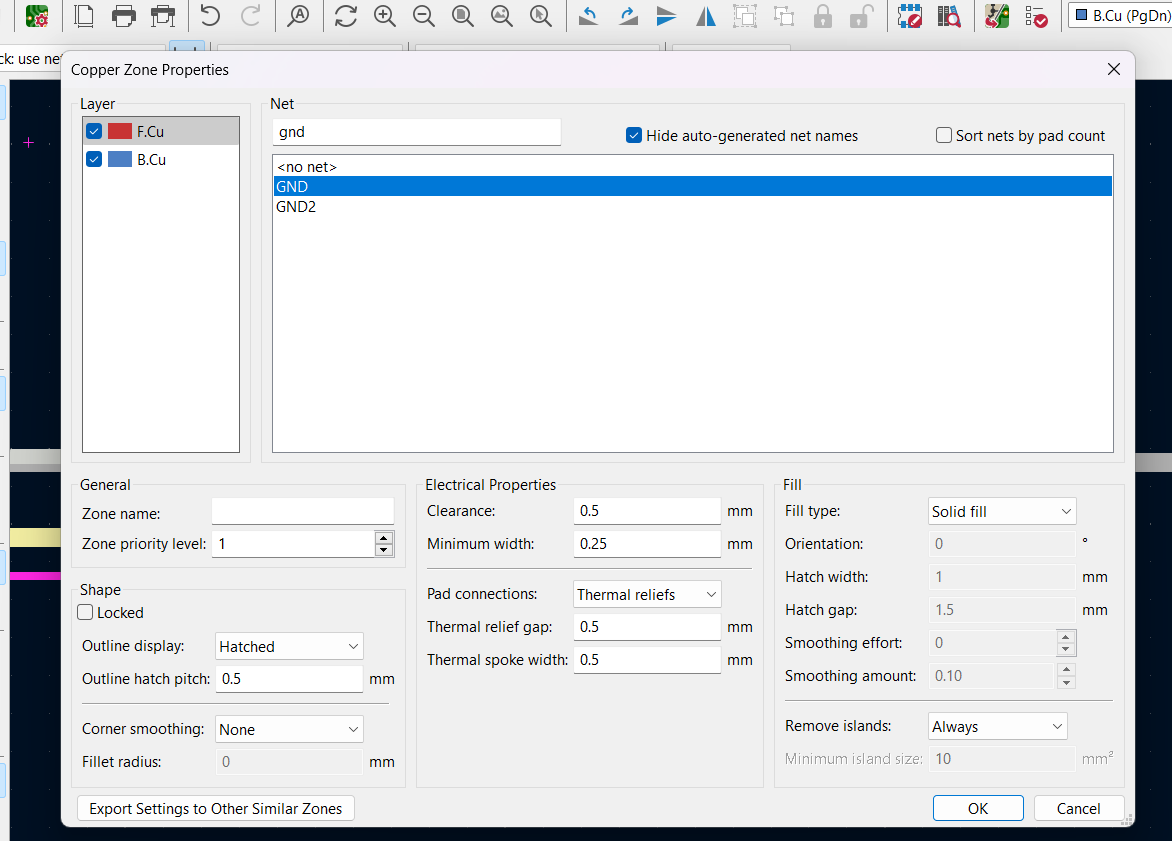This screenshot has width=1172, height=841.
Task: Select GND2 in the net list
Action: tap(296, 207)
